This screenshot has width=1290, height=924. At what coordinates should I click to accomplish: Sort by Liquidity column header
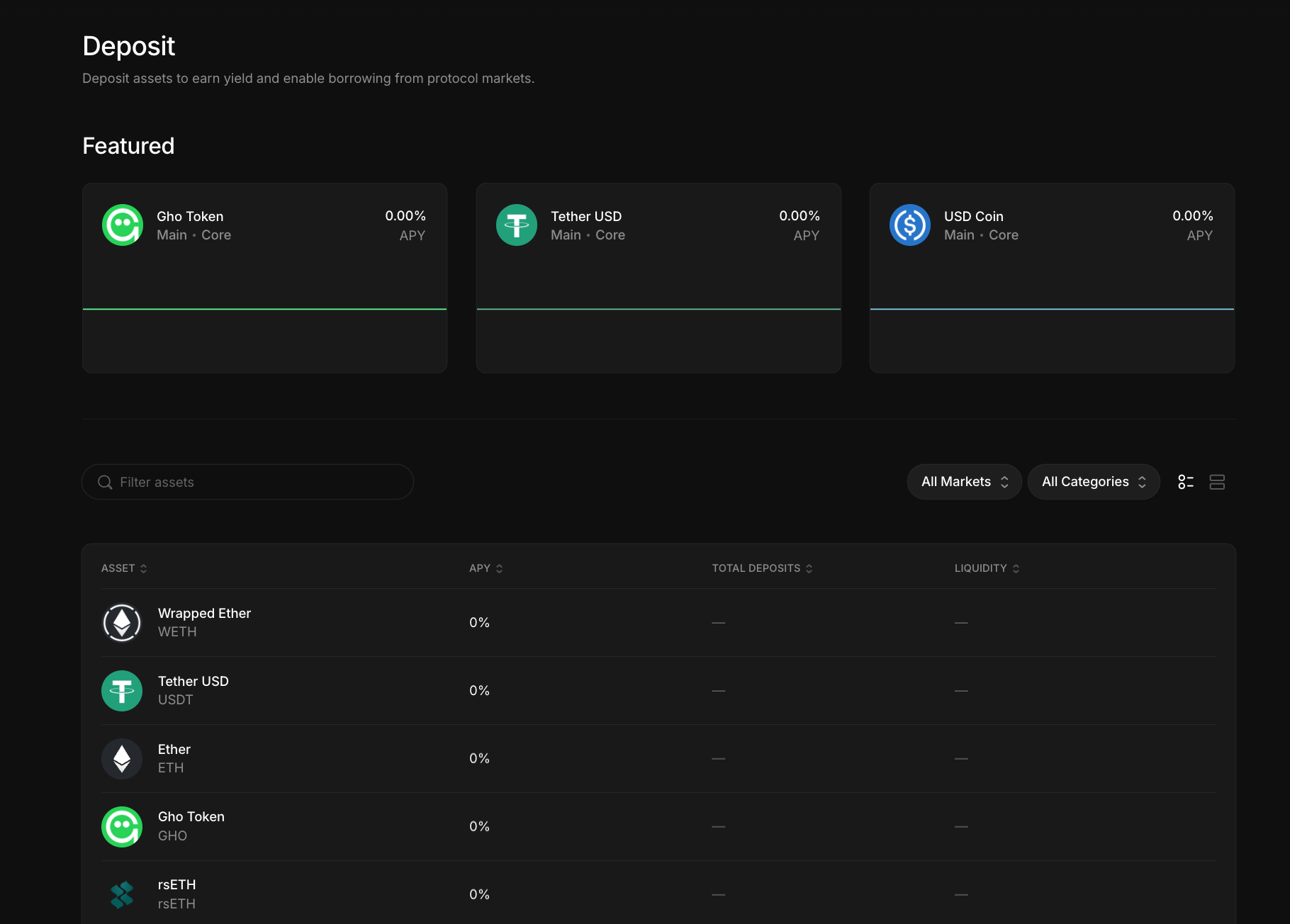[987, 568]
